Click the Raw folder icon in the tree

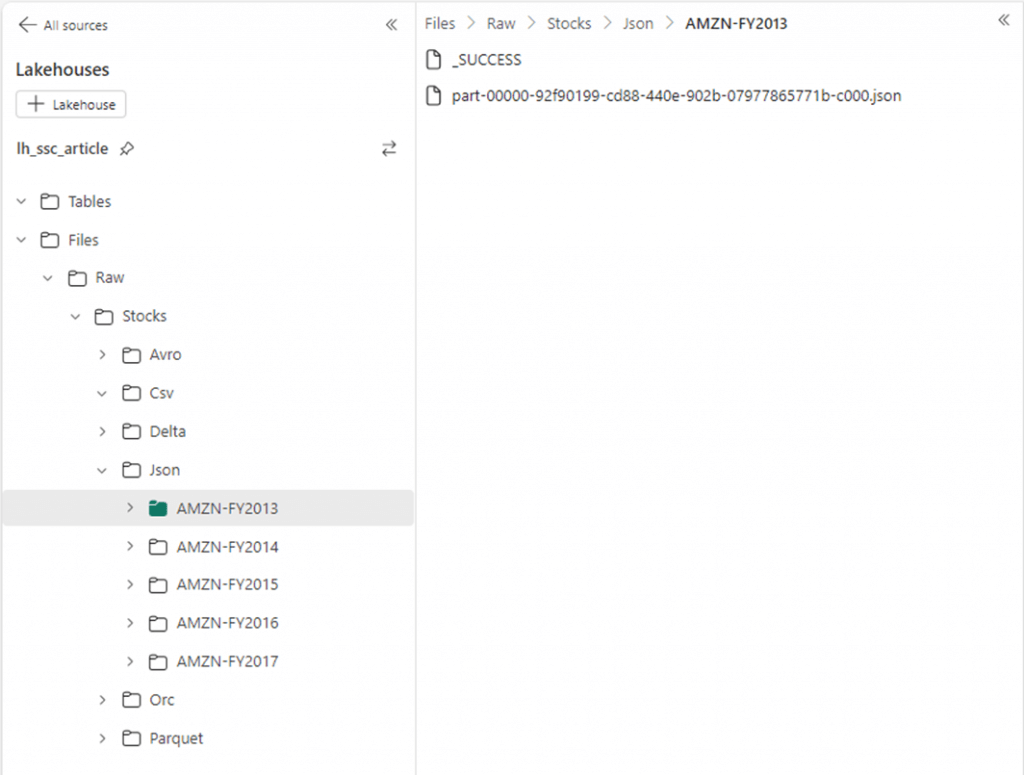[77, 278]
